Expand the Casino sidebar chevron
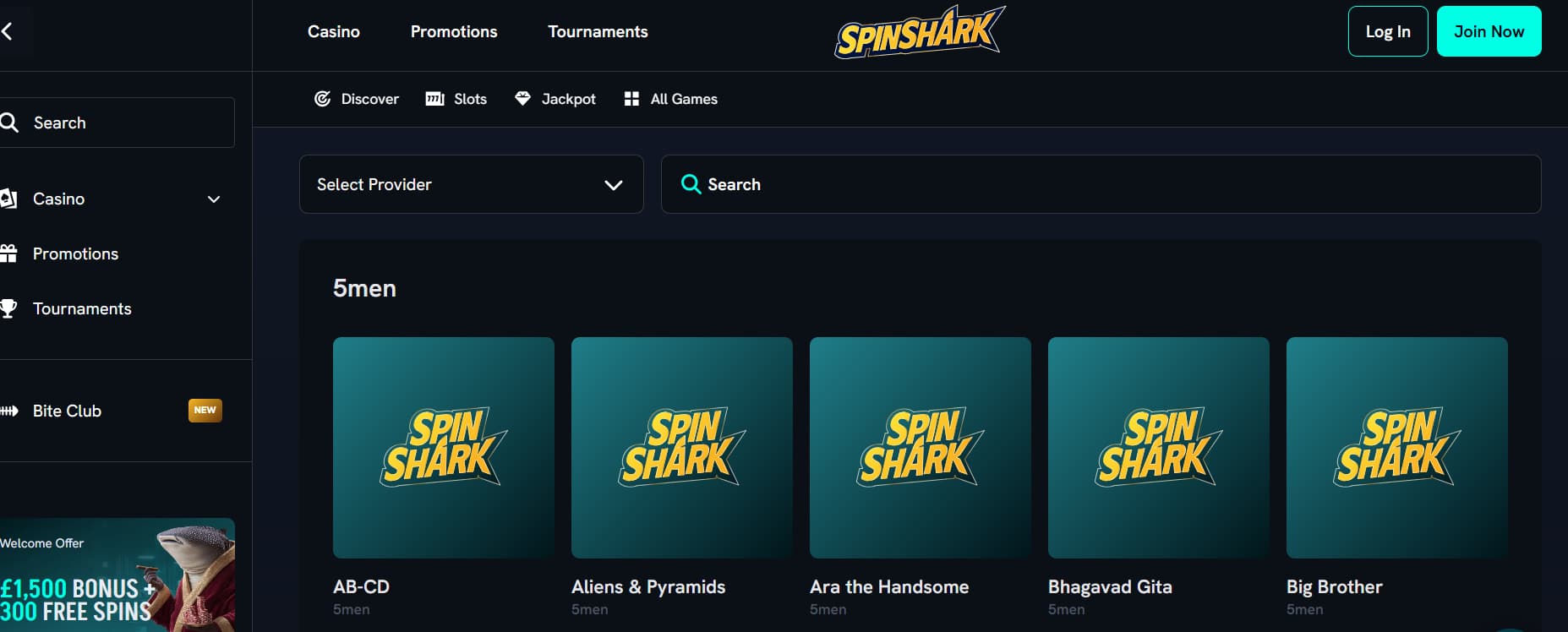The width and height of the screenshot is (1568, 632). tap(214, 199)
